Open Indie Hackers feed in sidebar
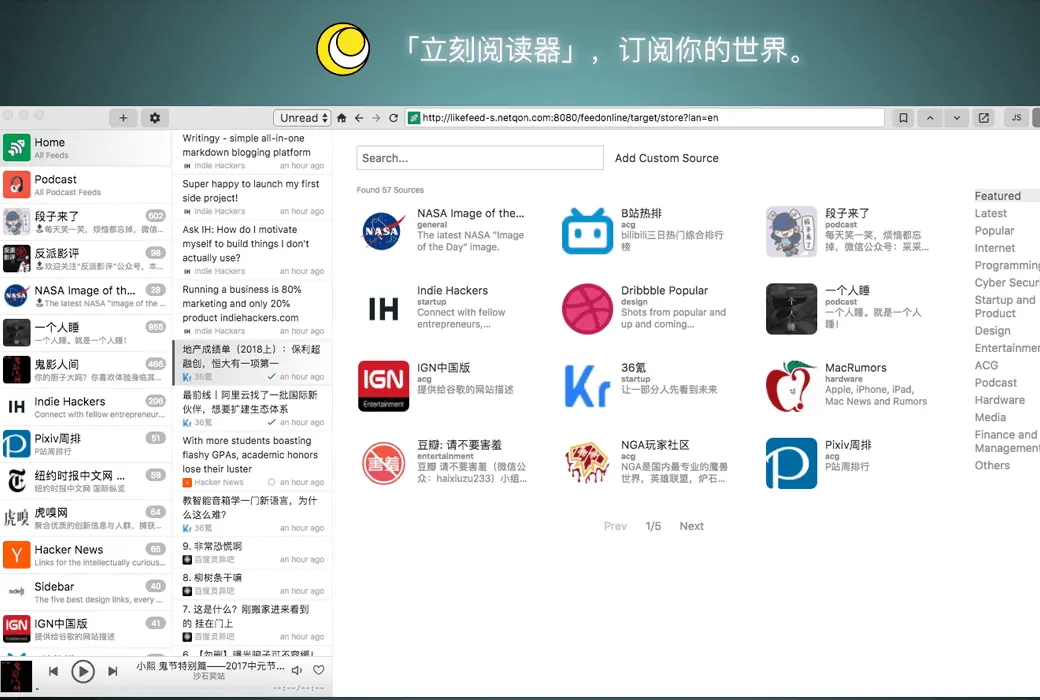The height and width of the screenshot is (700, 1040). tap(86, 407)
